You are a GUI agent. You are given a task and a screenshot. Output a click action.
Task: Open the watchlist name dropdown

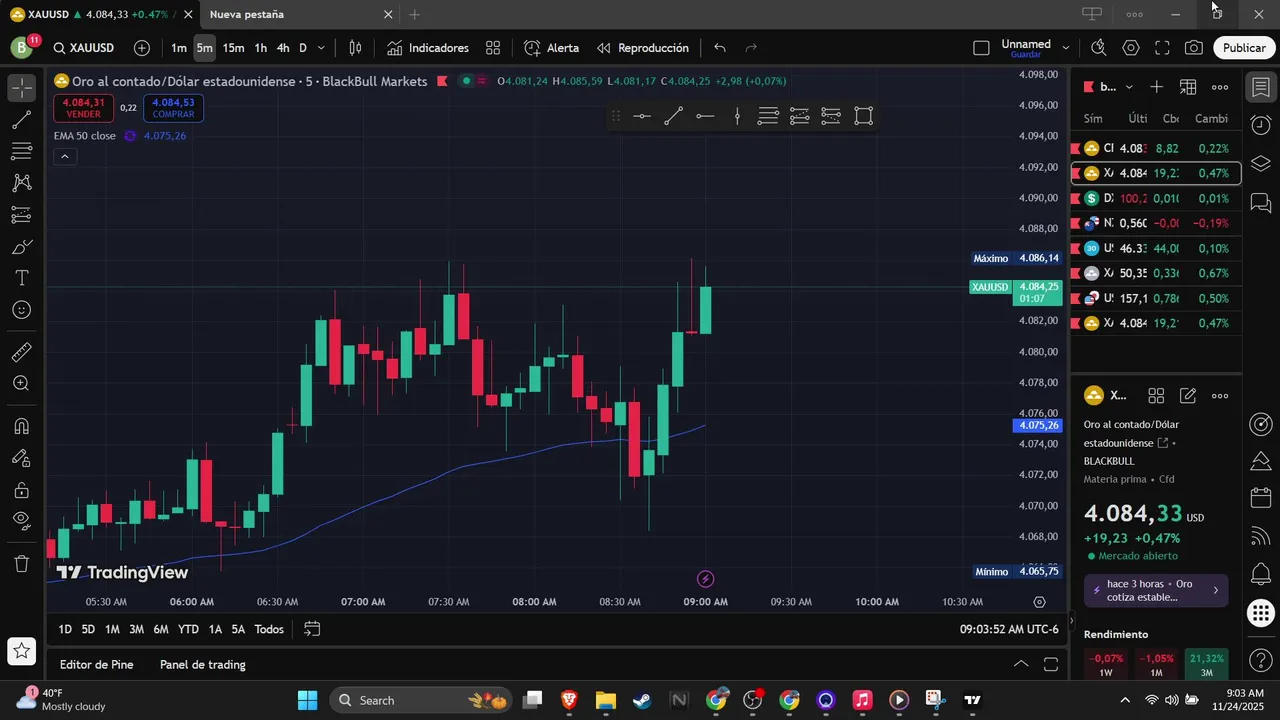click(1116, 87)
